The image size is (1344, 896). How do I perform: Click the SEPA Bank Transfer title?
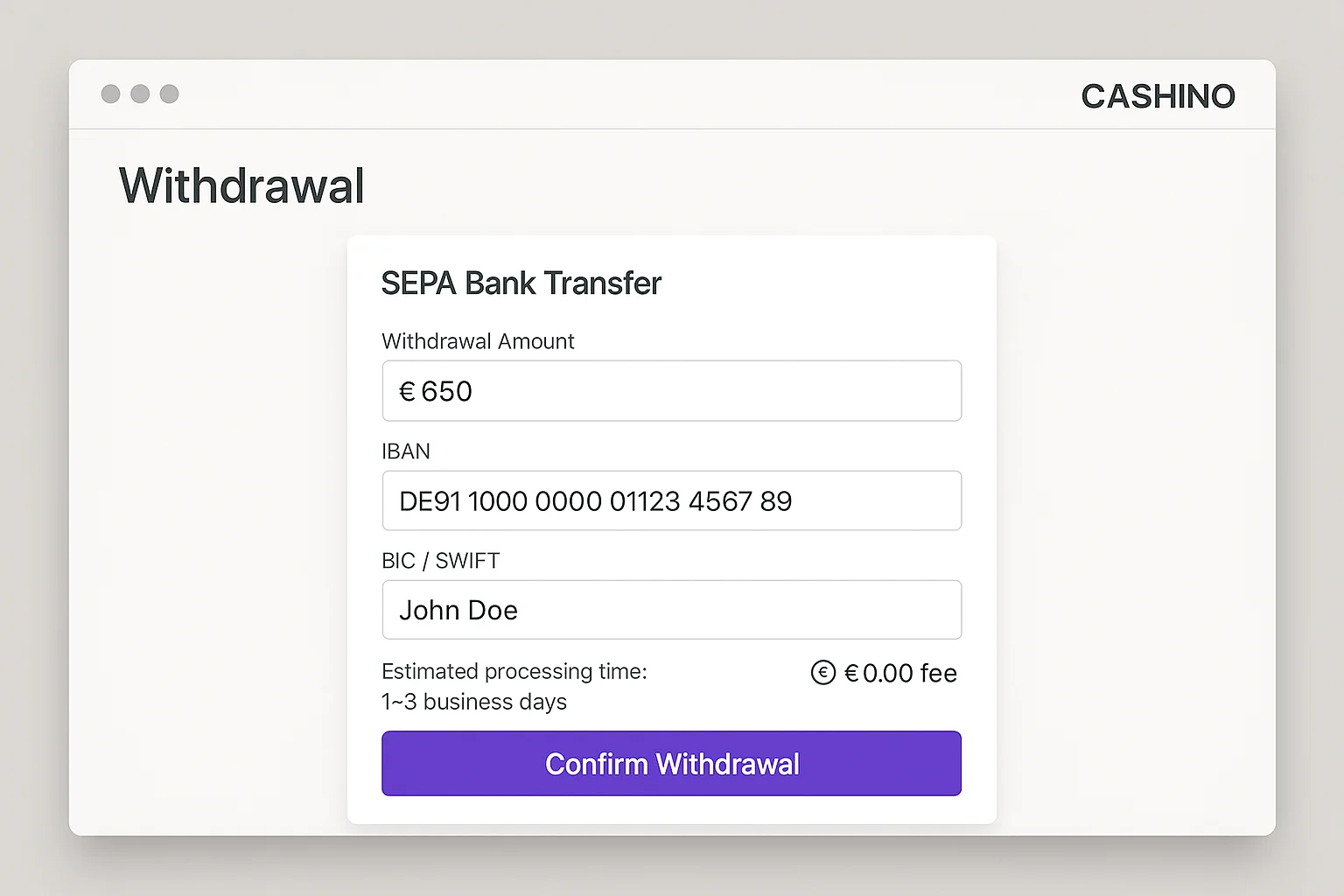521,283
